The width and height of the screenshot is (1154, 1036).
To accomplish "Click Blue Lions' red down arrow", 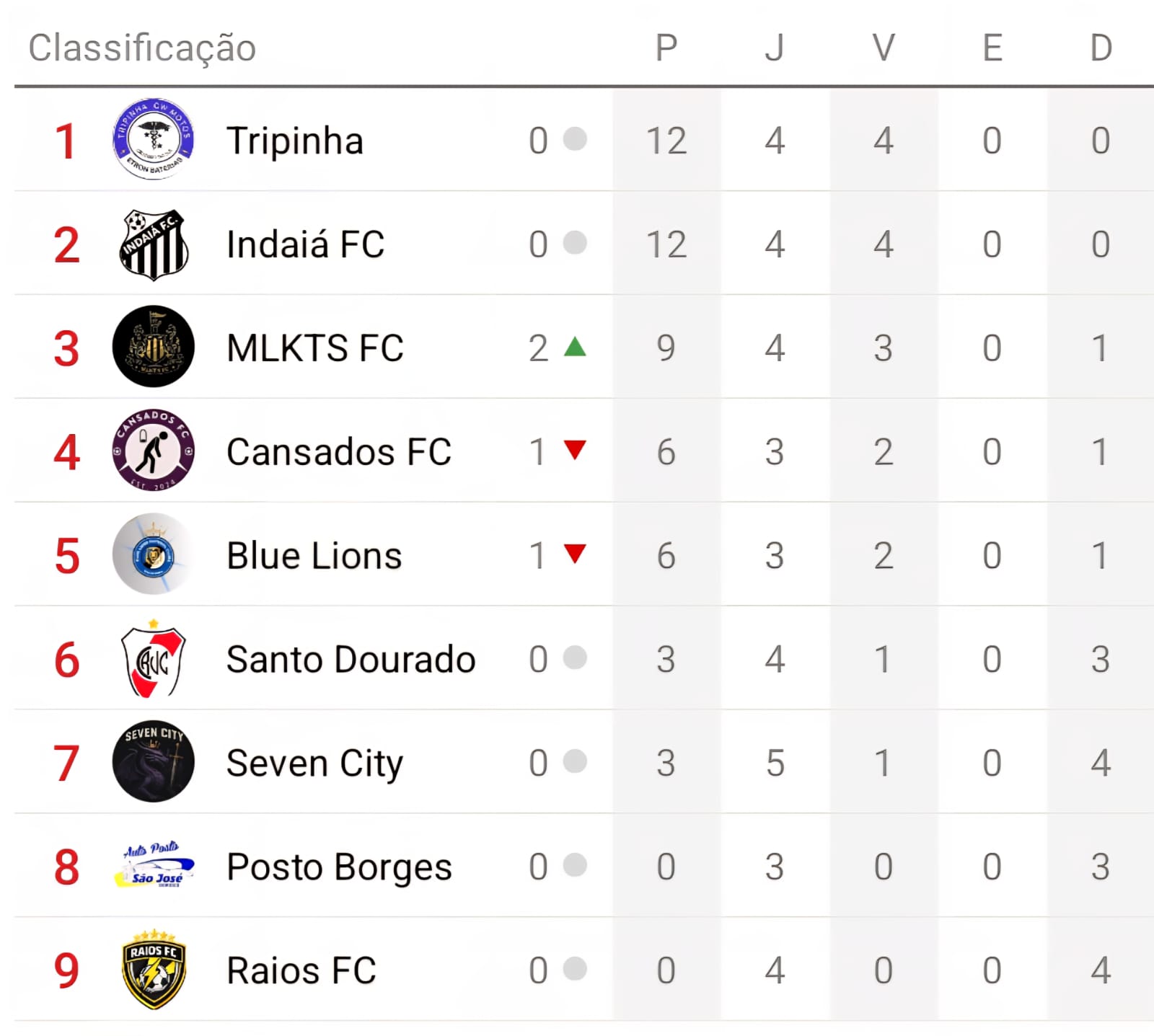I will coord(575,554).
